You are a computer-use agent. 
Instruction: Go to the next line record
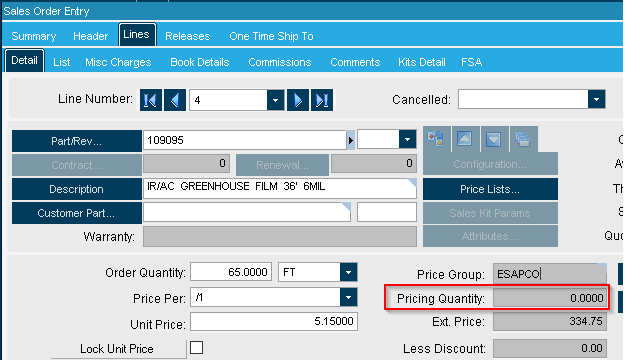[298, 100]
